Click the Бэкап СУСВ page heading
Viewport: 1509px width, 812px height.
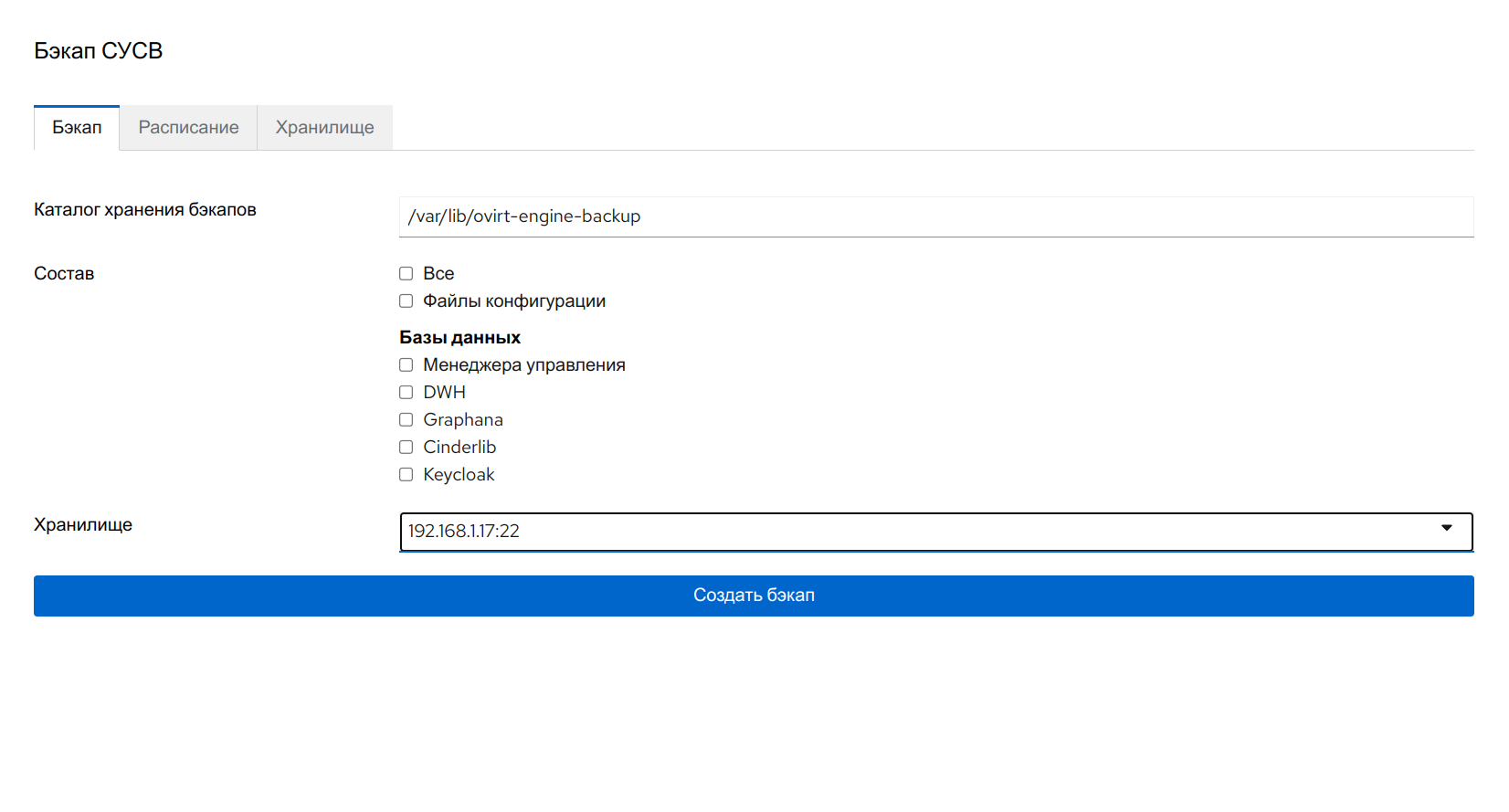coord(99,51)
